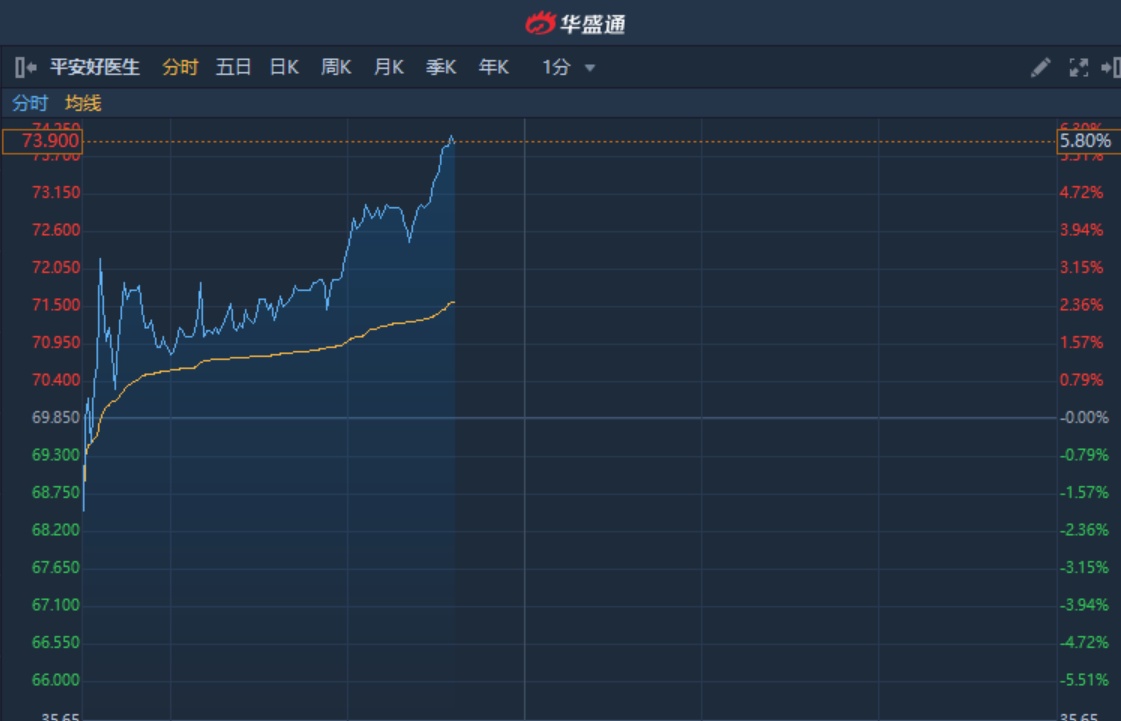Switch to the 分时 intraday tab
Screen dimensions: 1121x721
(180, 68)
